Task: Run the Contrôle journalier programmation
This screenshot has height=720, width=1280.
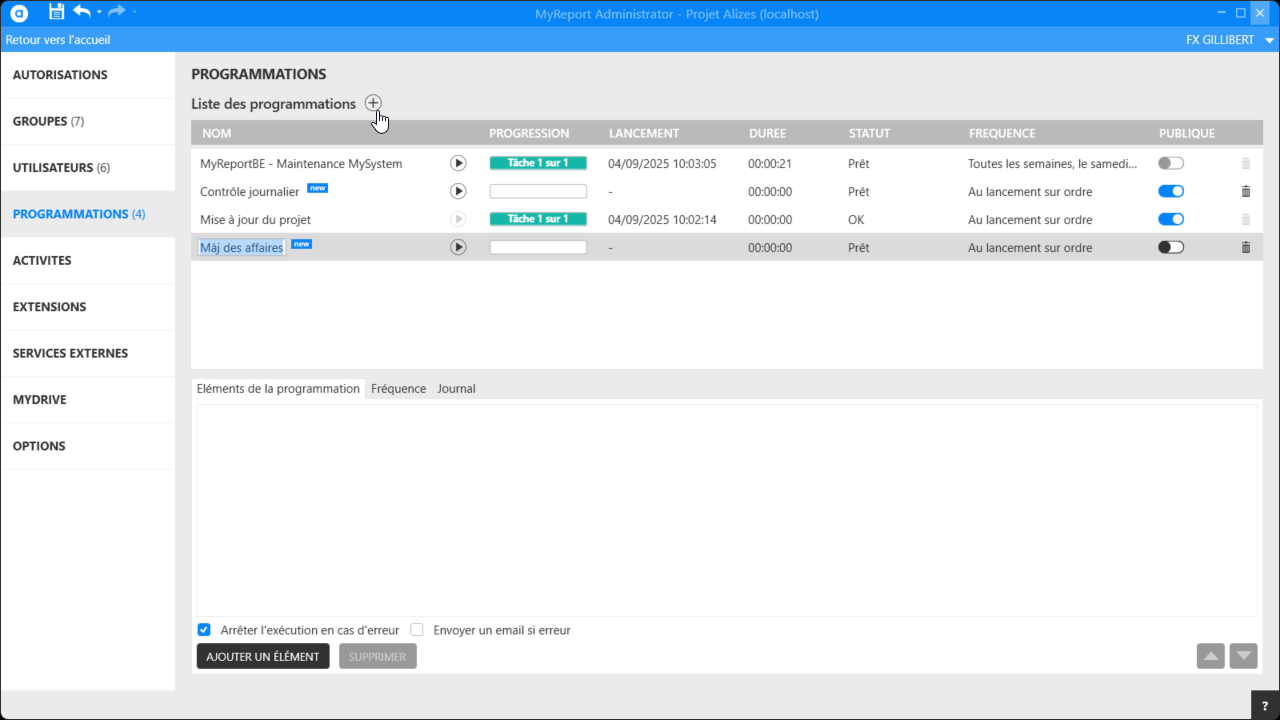Action: point(458,191)
